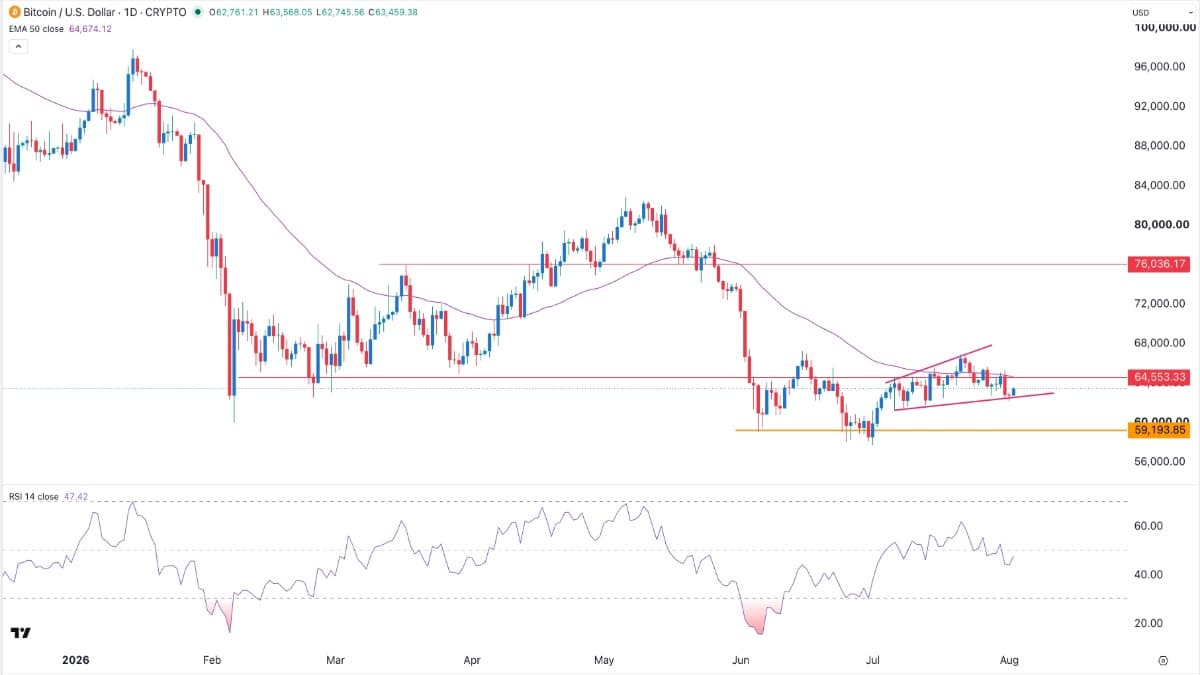
Task: Click the TradingView logo
Action: [x=19, y=633]
